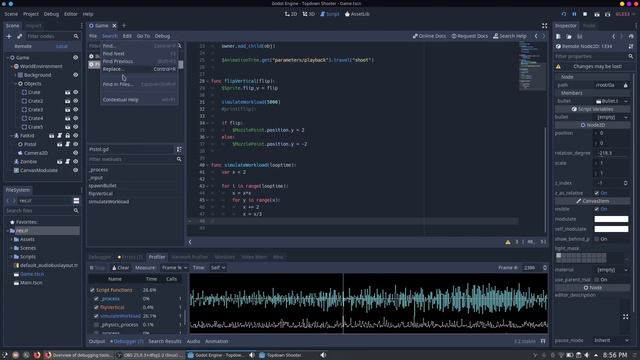This screenshot has height=360, width=640.
Task: Click the Search Help button
Action: pos(510,36)
